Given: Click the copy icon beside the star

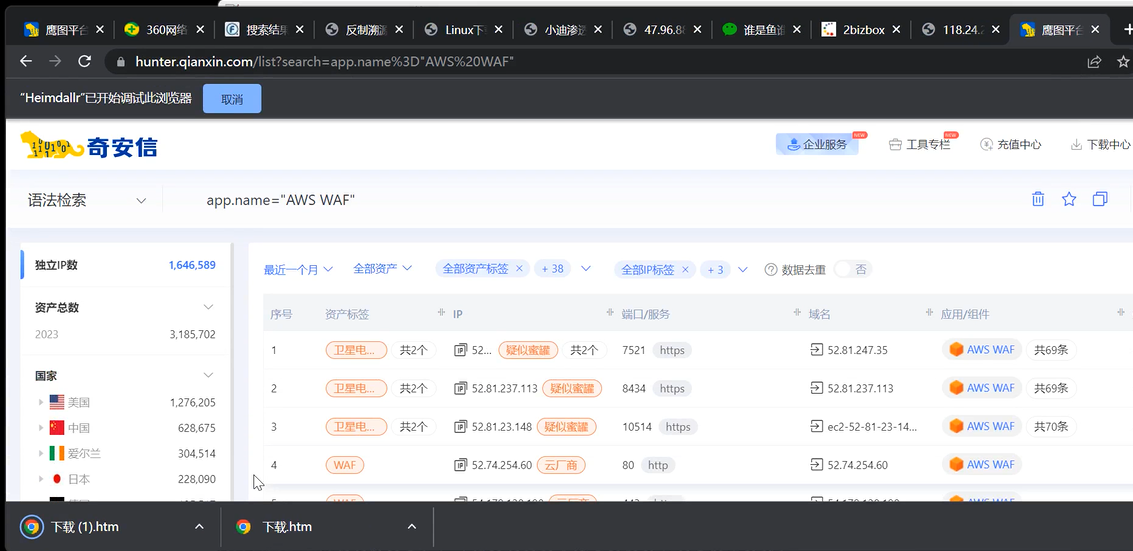Looking at the screenshot, I should pos(1100,199).
